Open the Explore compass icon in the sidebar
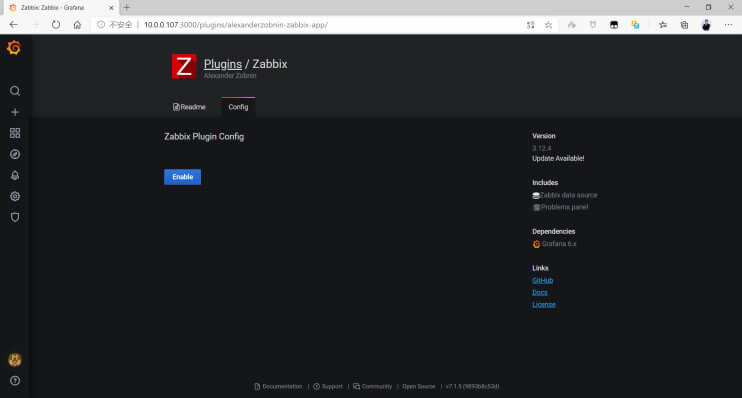The width and height of the screenshot is (742, 398). 15,154
